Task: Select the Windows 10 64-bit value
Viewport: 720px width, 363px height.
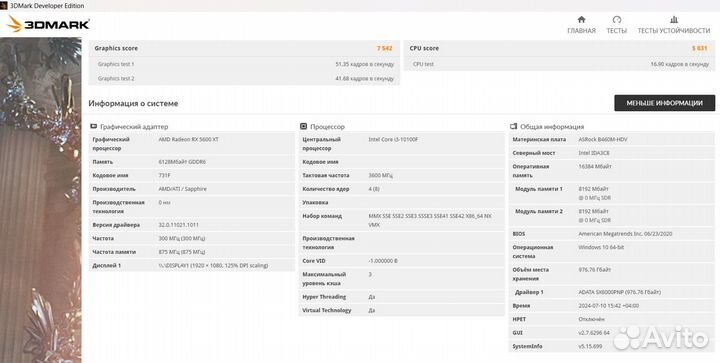Action: 601,247
